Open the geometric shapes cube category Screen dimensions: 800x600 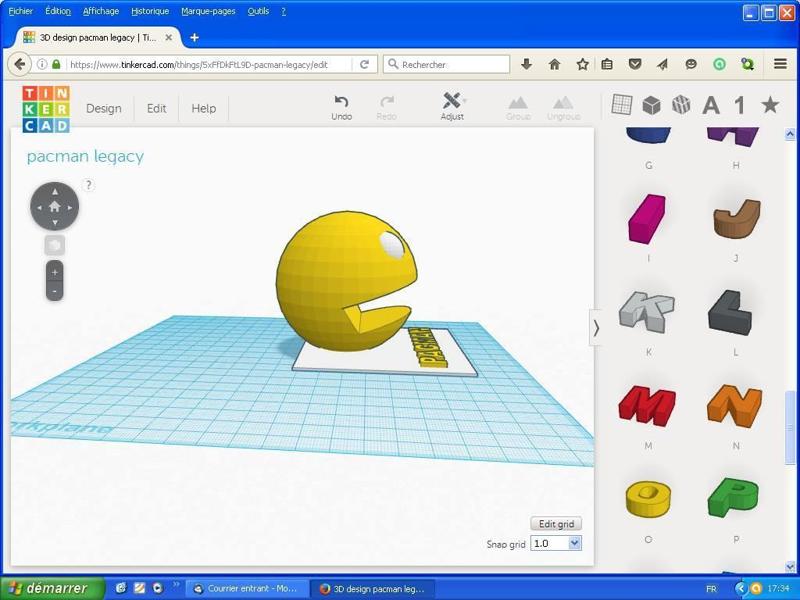tap(652, 105)
